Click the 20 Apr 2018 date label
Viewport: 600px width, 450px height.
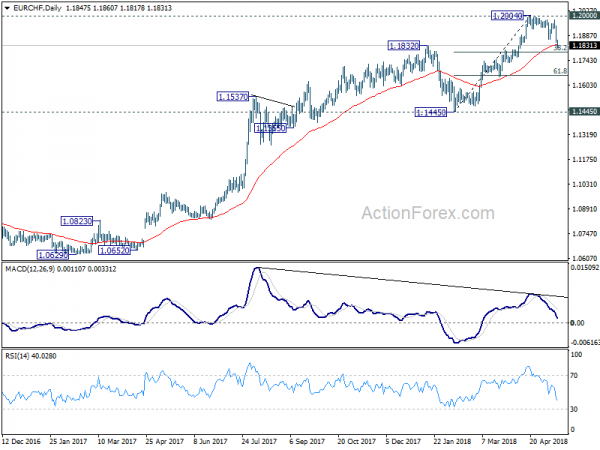click(549, 442)
